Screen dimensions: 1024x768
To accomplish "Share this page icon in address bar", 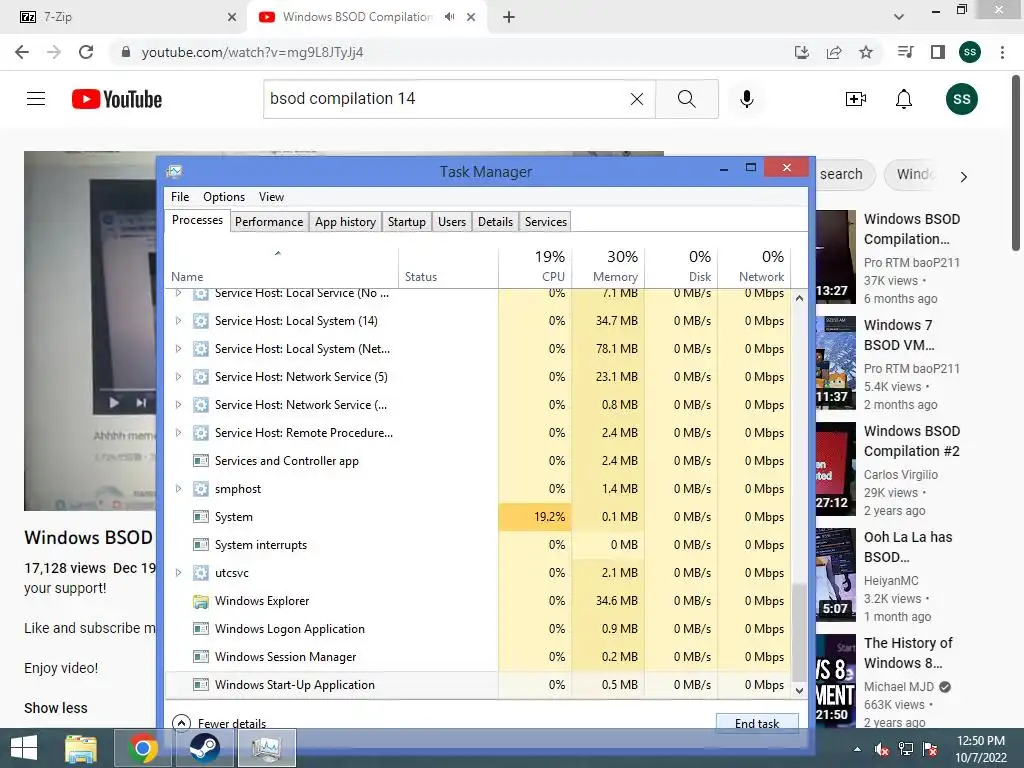I will click(834, 52).
